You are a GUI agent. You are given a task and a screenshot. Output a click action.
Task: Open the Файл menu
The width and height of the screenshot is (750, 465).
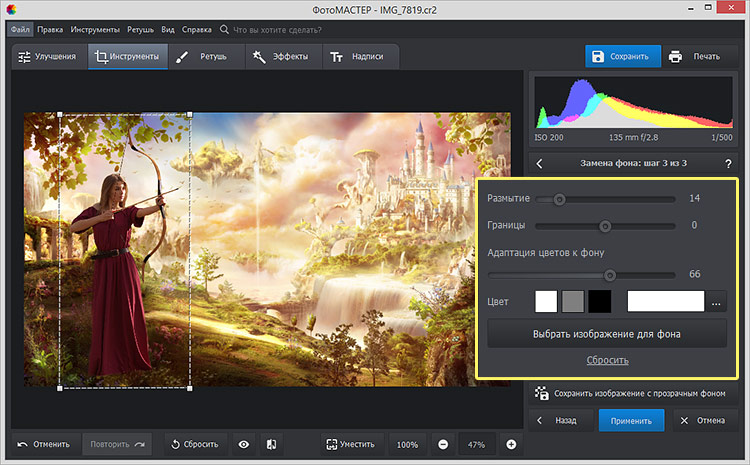click(20, 30)
